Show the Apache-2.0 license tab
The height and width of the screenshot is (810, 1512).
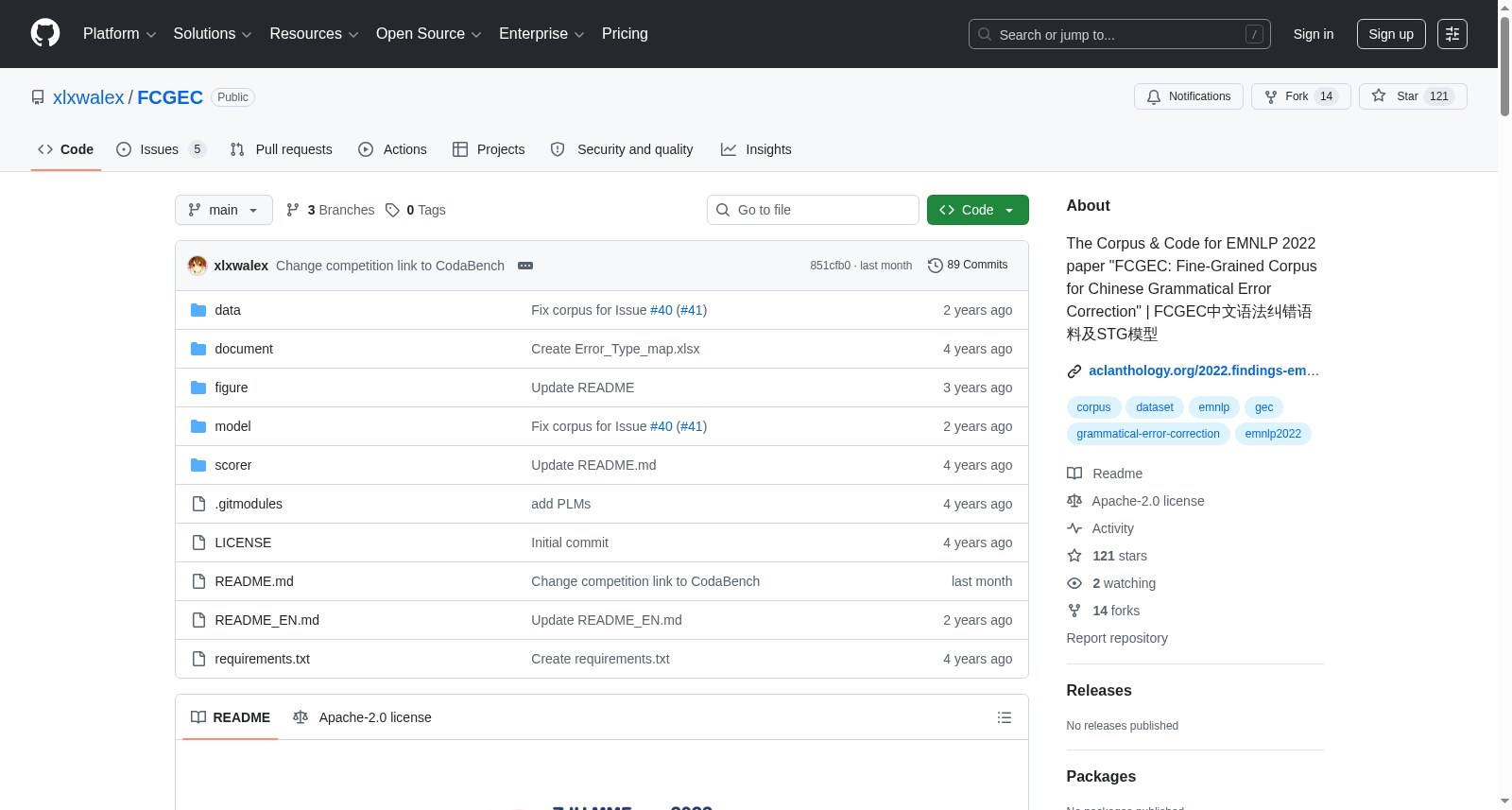click(363, 717)
